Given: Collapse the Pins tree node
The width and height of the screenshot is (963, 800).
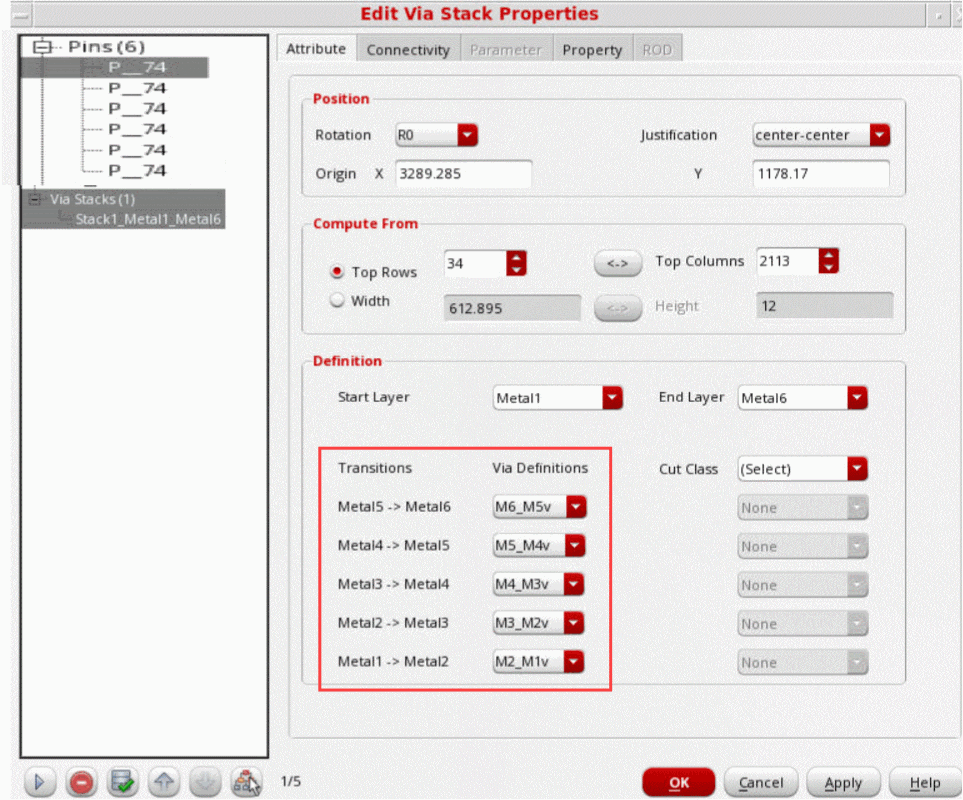Looking at the screenshot, I should click(41, 47).
